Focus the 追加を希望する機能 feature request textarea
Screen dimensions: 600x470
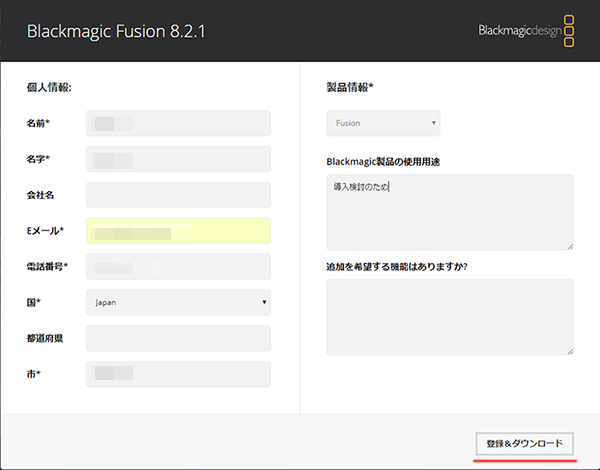tap(450, 316)
